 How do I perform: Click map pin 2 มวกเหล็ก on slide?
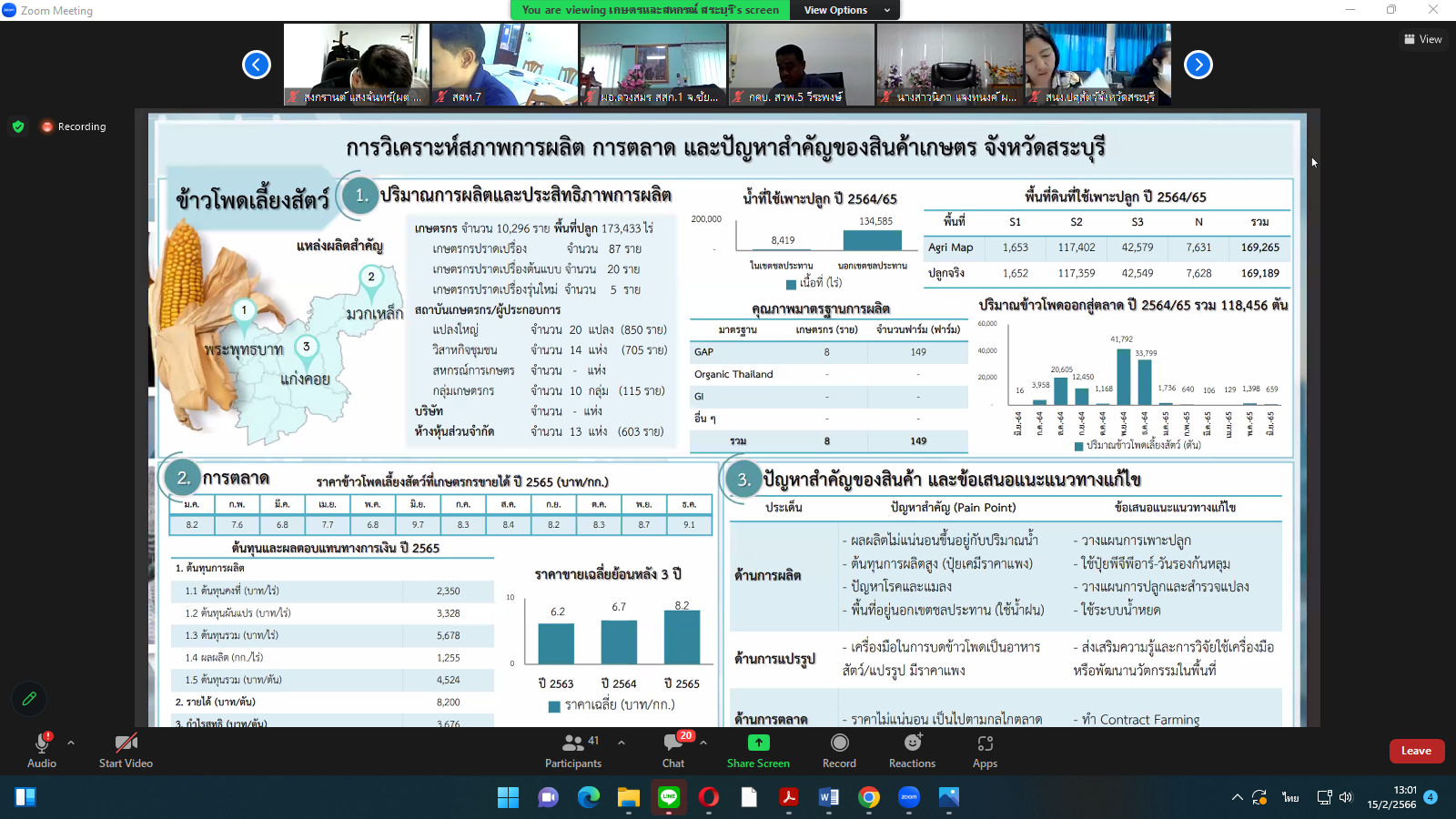371,280
